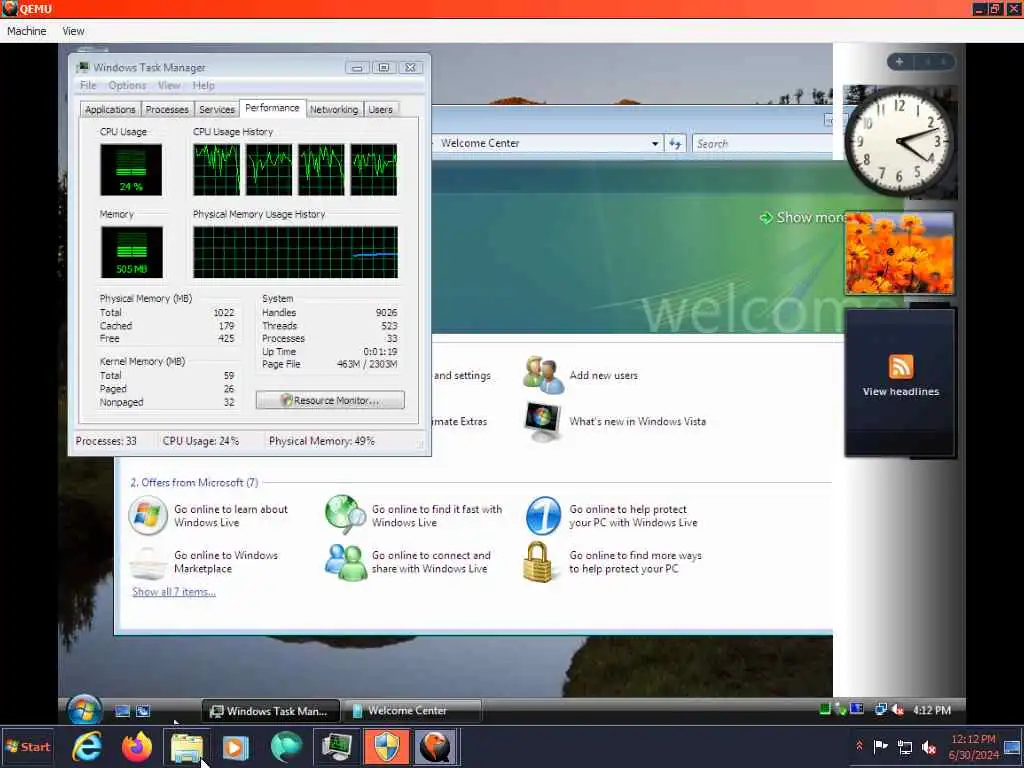Click Show desktop quick launch icon
Image resolution: width=1024 pixels, height=768 pixels.
(122, 711)
